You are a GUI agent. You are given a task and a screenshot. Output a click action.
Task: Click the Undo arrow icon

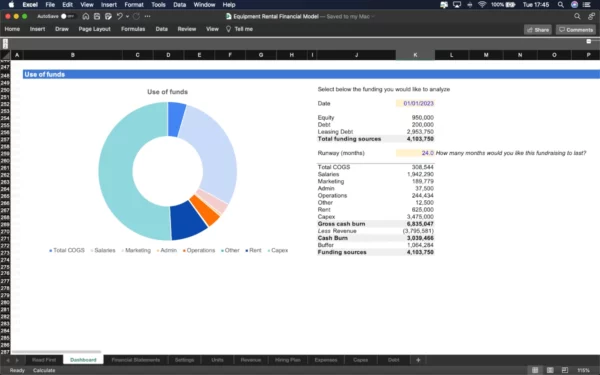pyautogui.click(x=119, y=16)
